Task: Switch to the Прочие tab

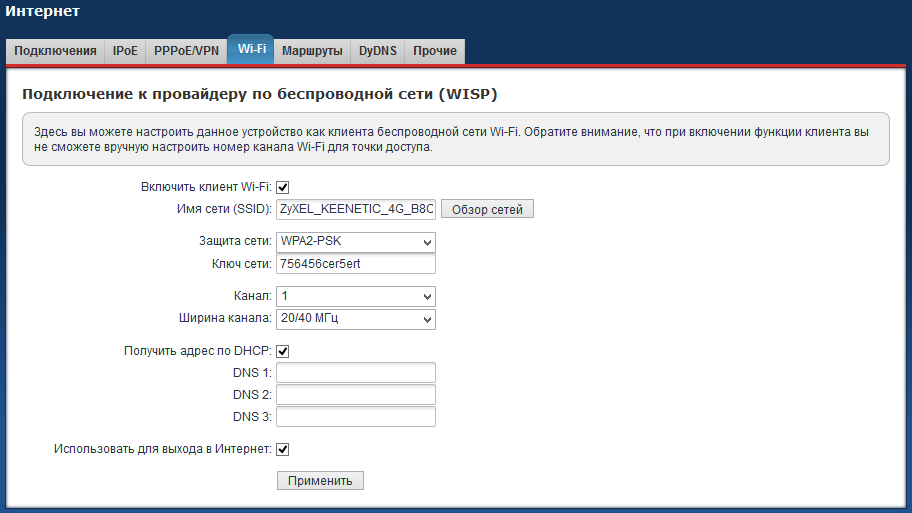Action: (x=434, y=51)
